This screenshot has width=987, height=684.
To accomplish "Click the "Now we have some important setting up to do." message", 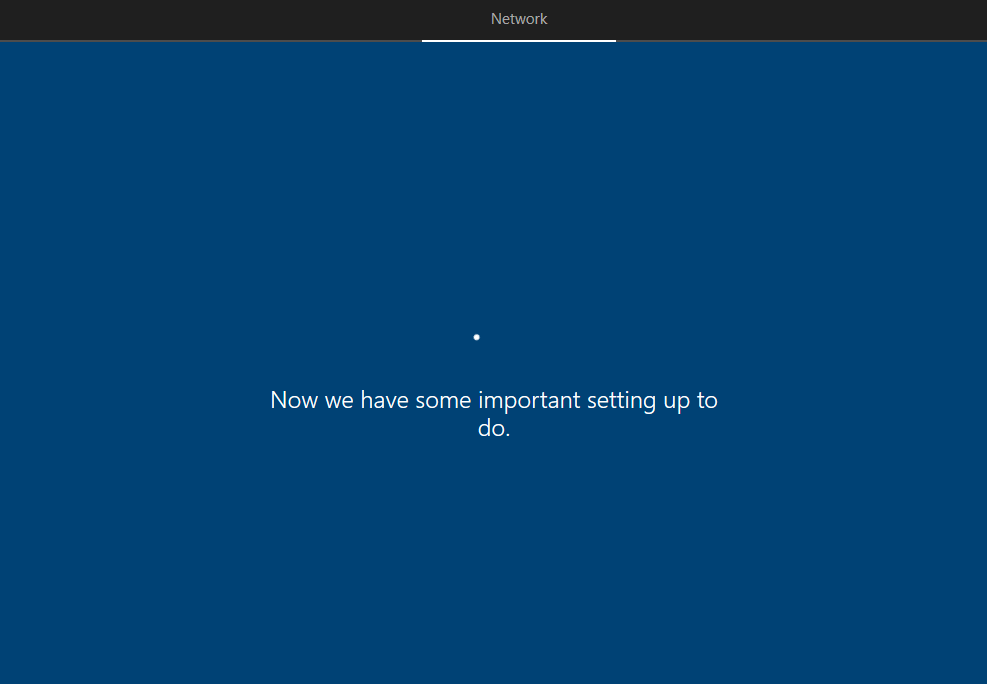I will click(494, 414).
